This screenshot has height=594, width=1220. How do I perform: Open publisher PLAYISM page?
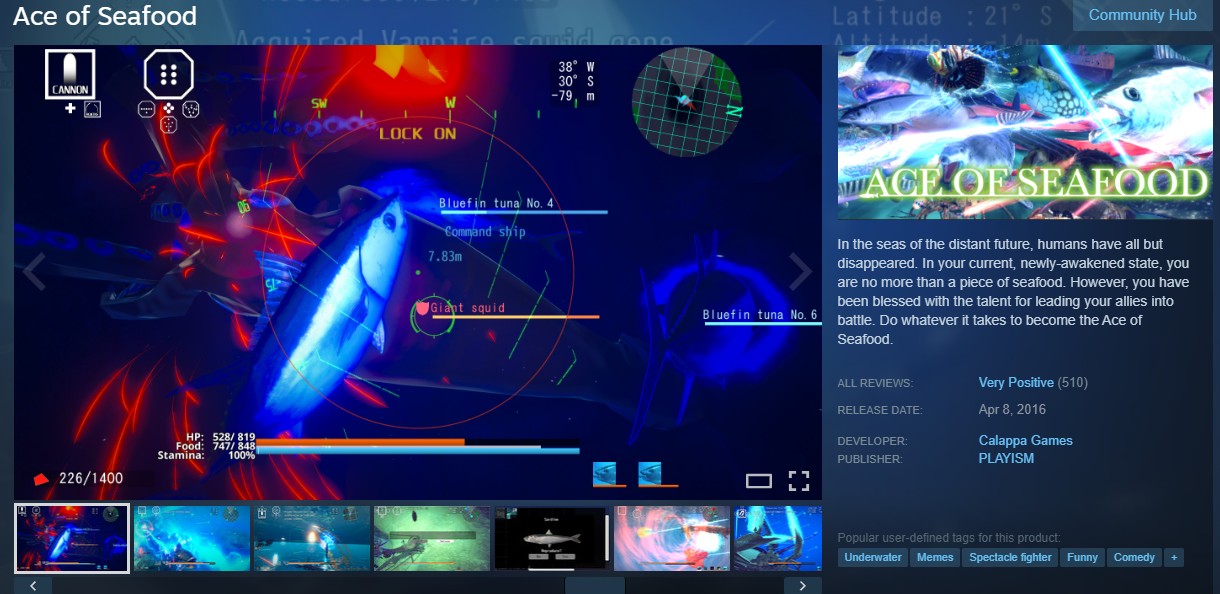(x=1006, y=459)
